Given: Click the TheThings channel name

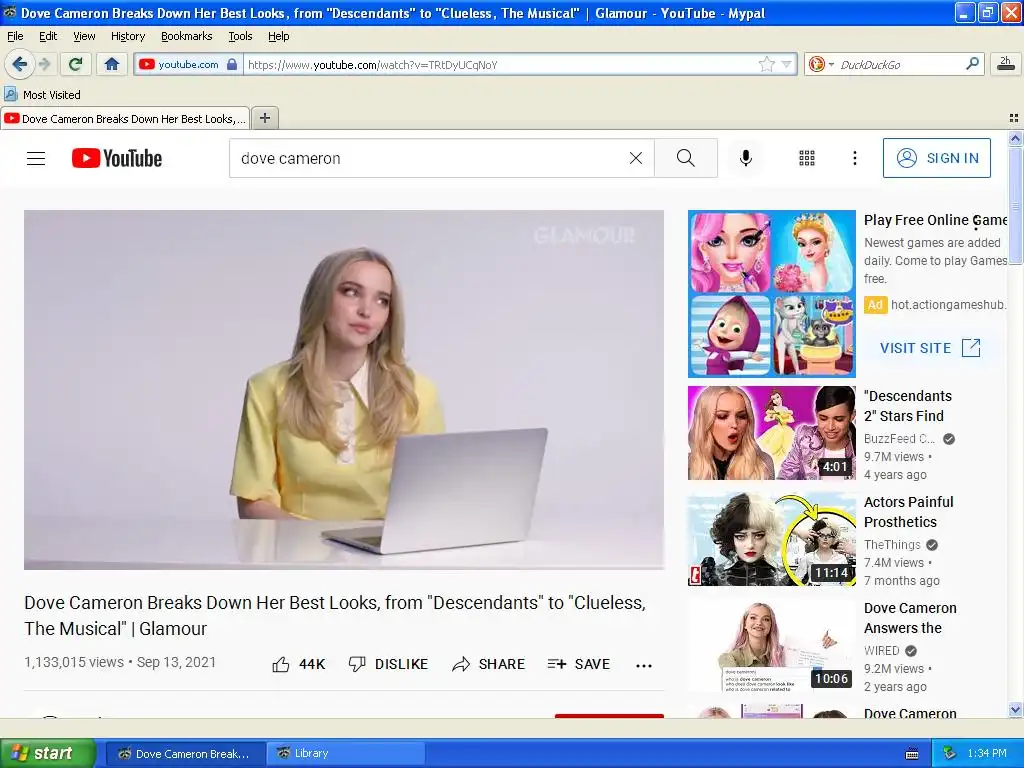Looking at the screenshot, I should tap(892, 545).
